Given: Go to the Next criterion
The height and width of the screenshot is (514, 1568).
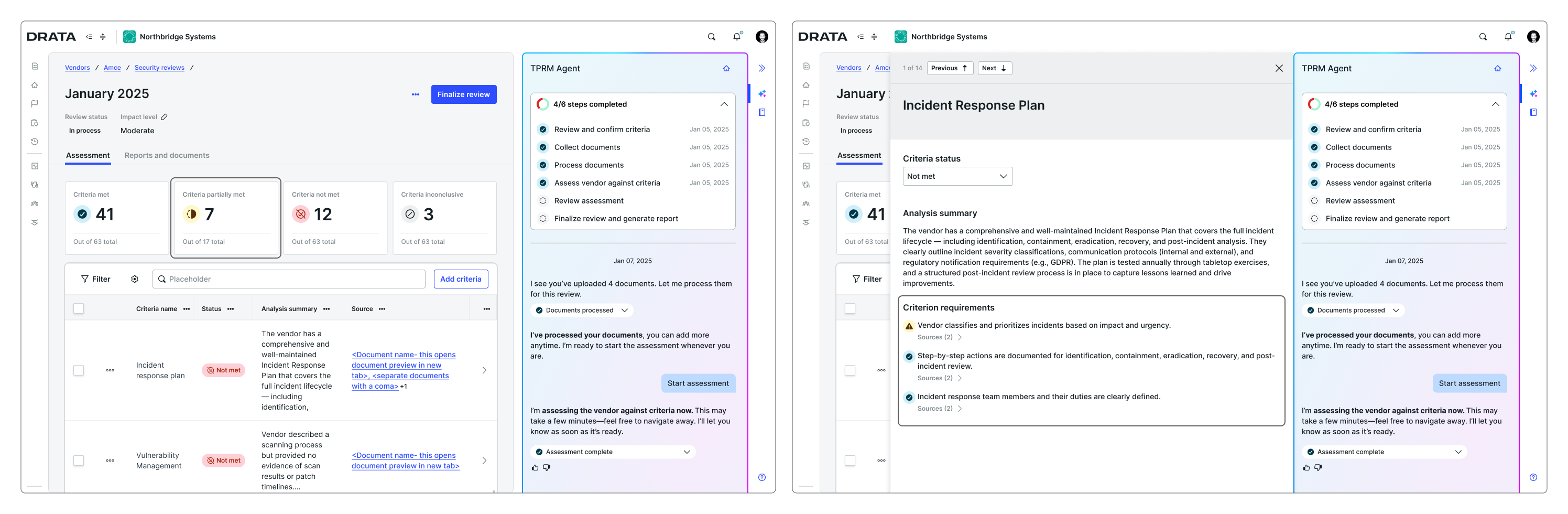Looking at the screenshot, I should coord(994,68).
